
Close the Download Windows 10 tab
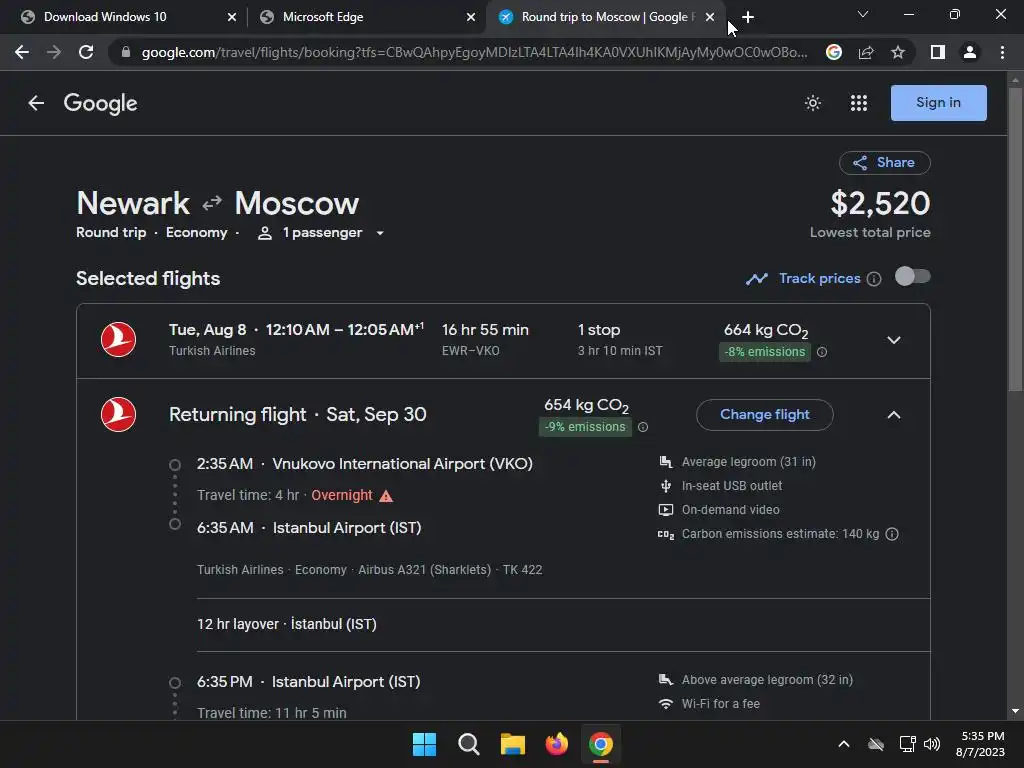[232, 18]
